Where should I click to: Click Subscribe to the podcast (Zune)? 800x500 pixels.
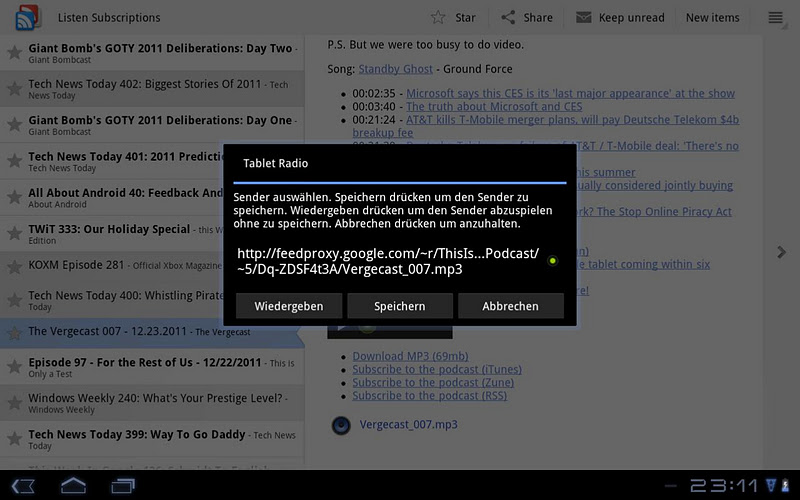(x=433, y=383)
